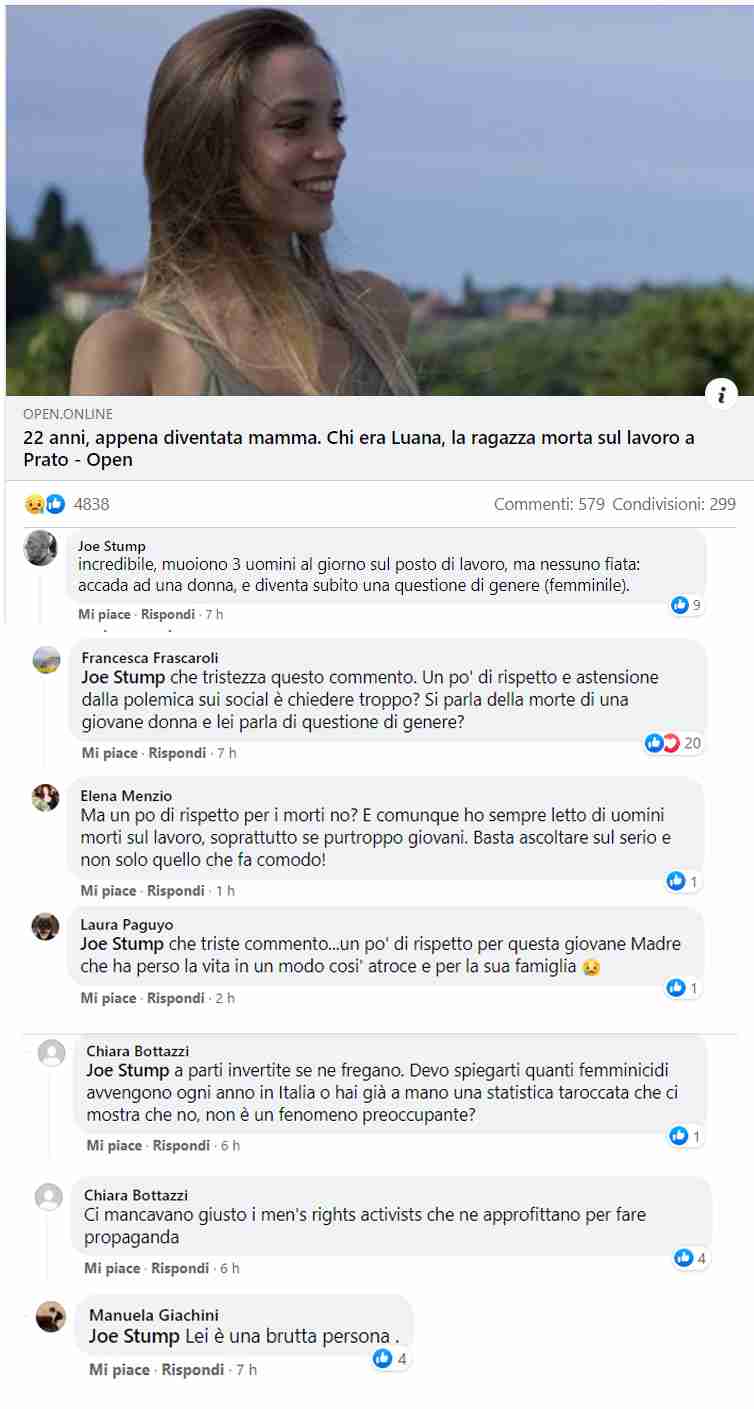
Task: Click Manuela Giachini's avatar
Action: 51,1317
